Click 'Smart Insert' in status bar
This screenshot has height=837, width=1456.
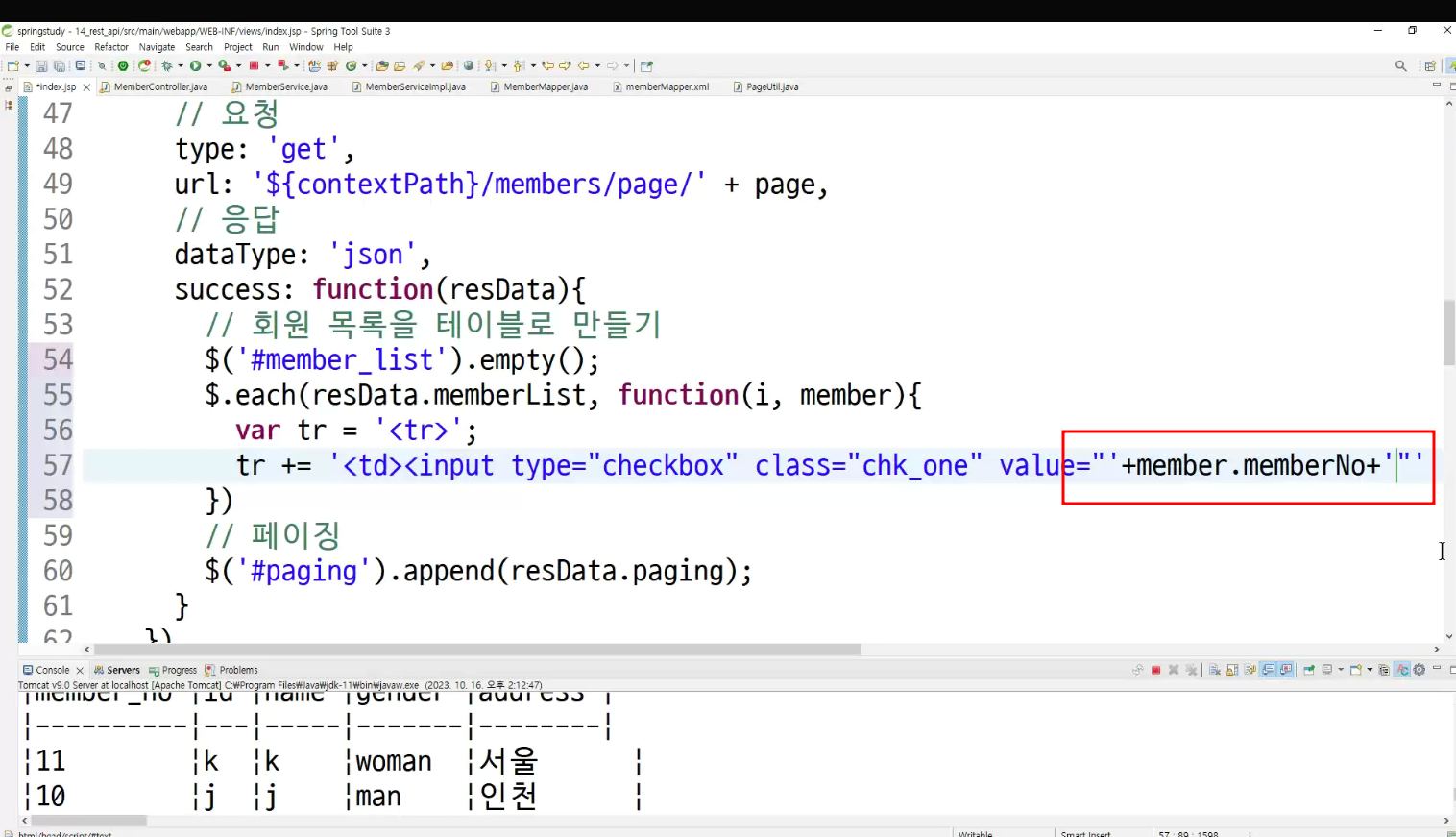(1085, 833)
